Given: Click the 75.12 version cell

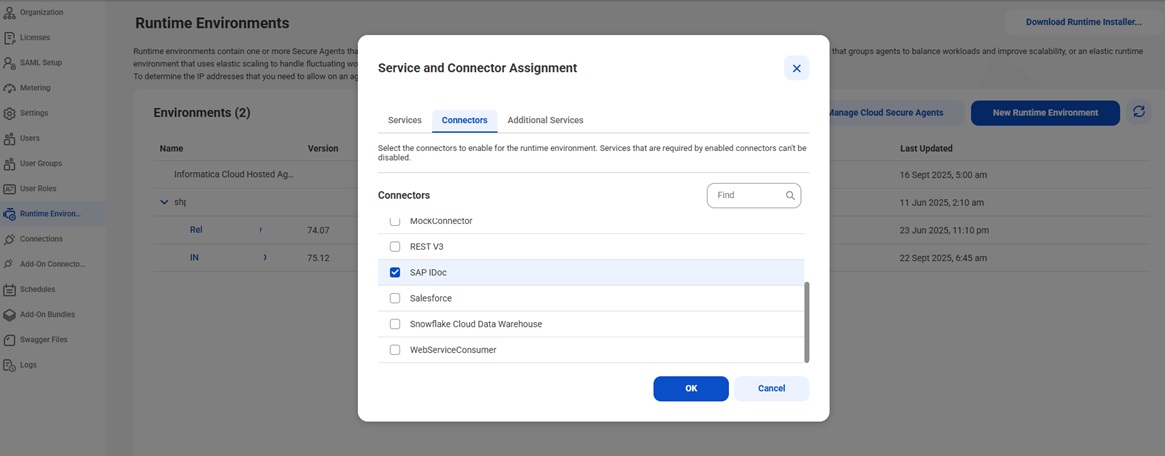Looking at the screenshot, I should click(x=318, y=258).
